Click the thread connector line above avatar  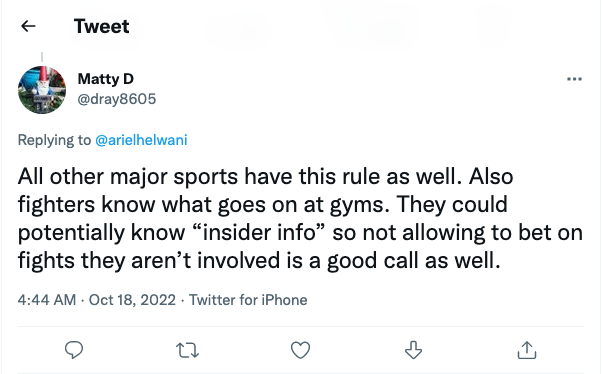(42, 57)
